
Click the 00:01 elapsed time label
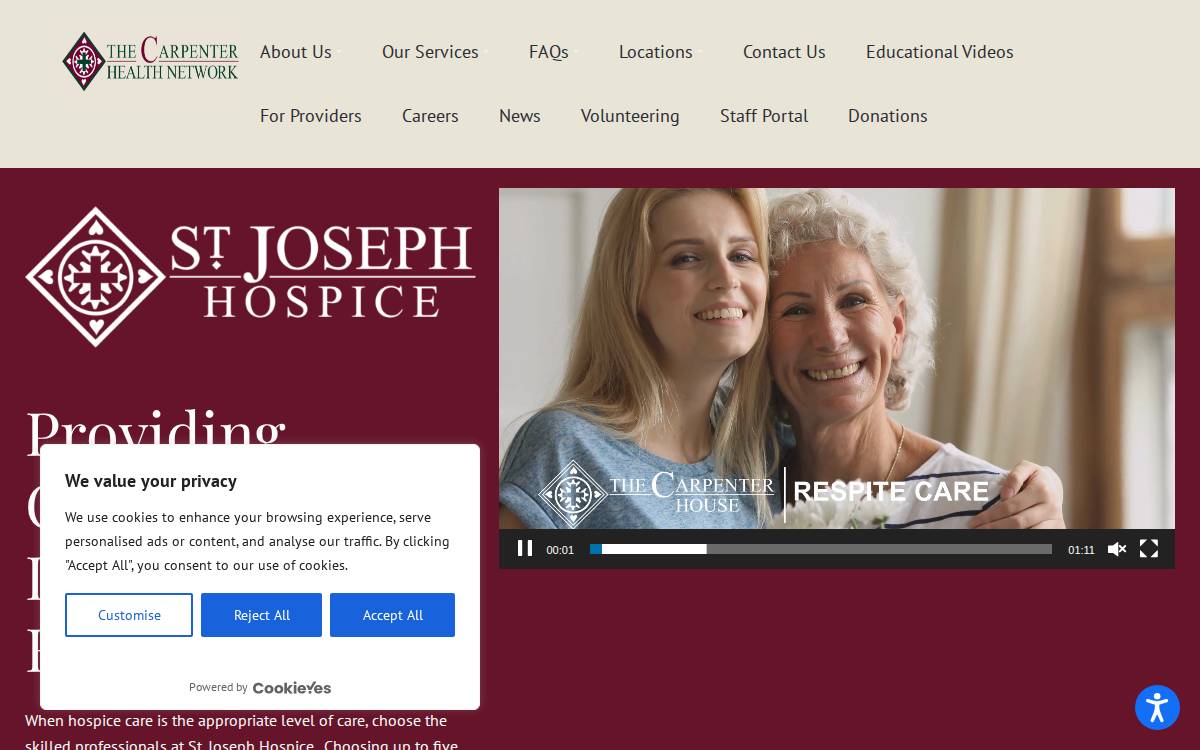[x=560, y=549]
